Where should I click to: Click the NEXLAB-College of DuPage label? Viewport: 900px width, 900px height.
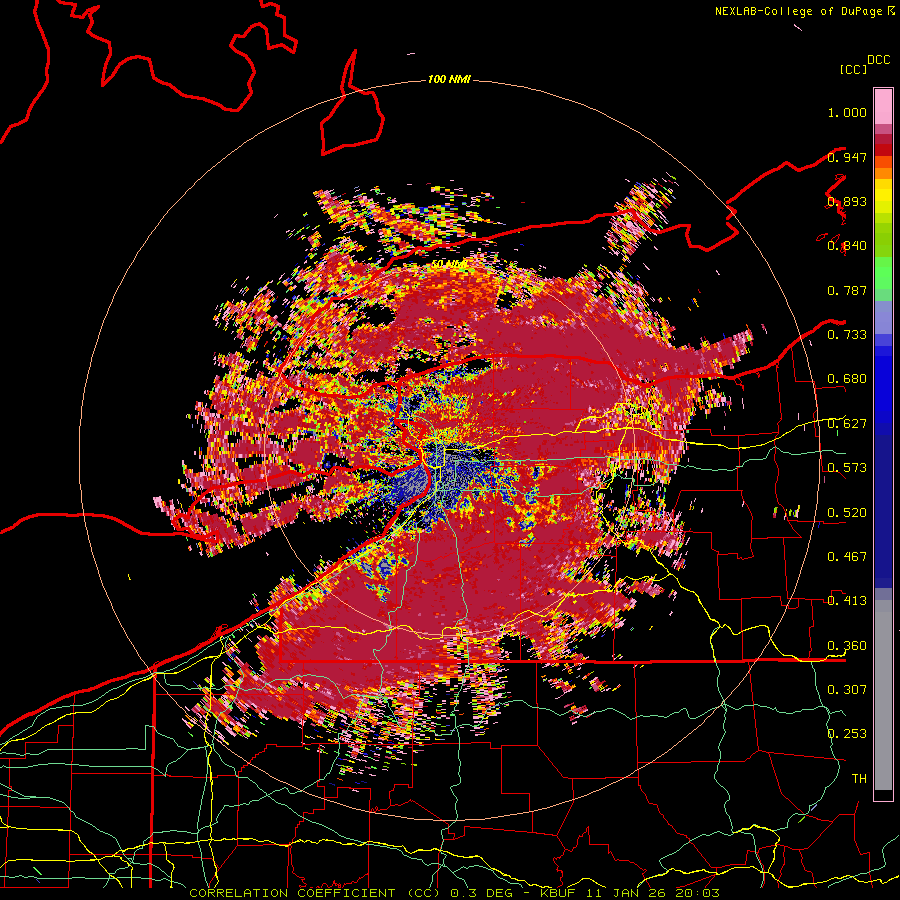click(x=798, y=11)
